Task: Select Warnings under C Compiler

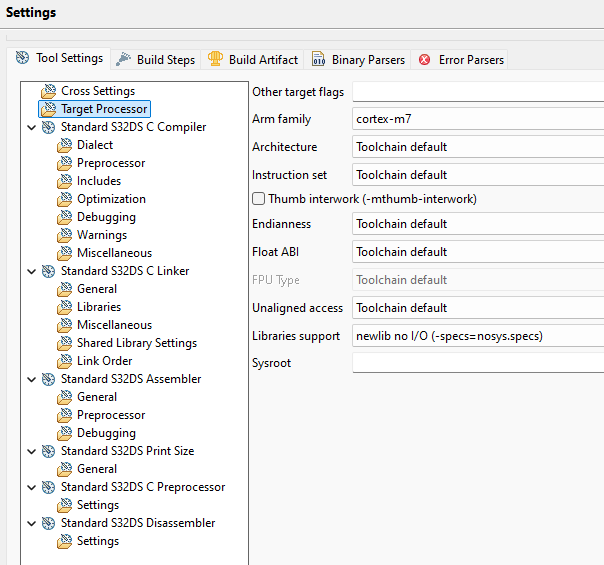Action: (x=102, y=235)
